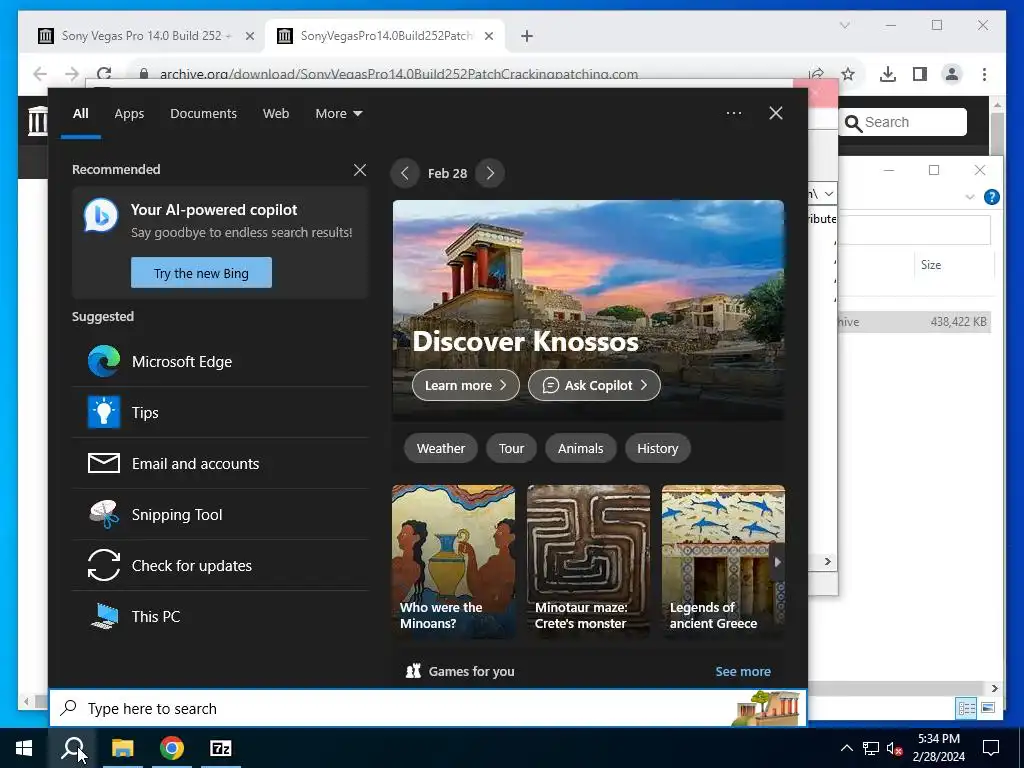Click Try the new Bing button
This screenshot has width=1024, height=768.
201,272
